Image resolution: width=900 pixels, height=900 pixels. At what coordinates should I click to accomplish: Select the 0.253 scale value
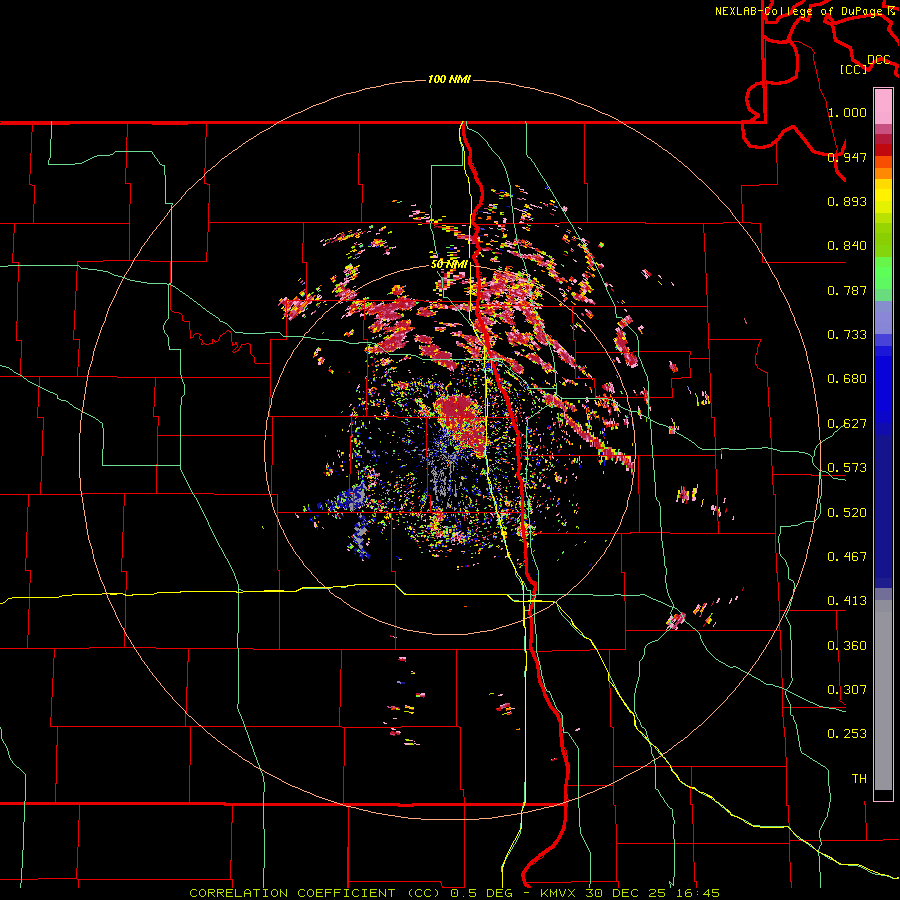point(847,734)
